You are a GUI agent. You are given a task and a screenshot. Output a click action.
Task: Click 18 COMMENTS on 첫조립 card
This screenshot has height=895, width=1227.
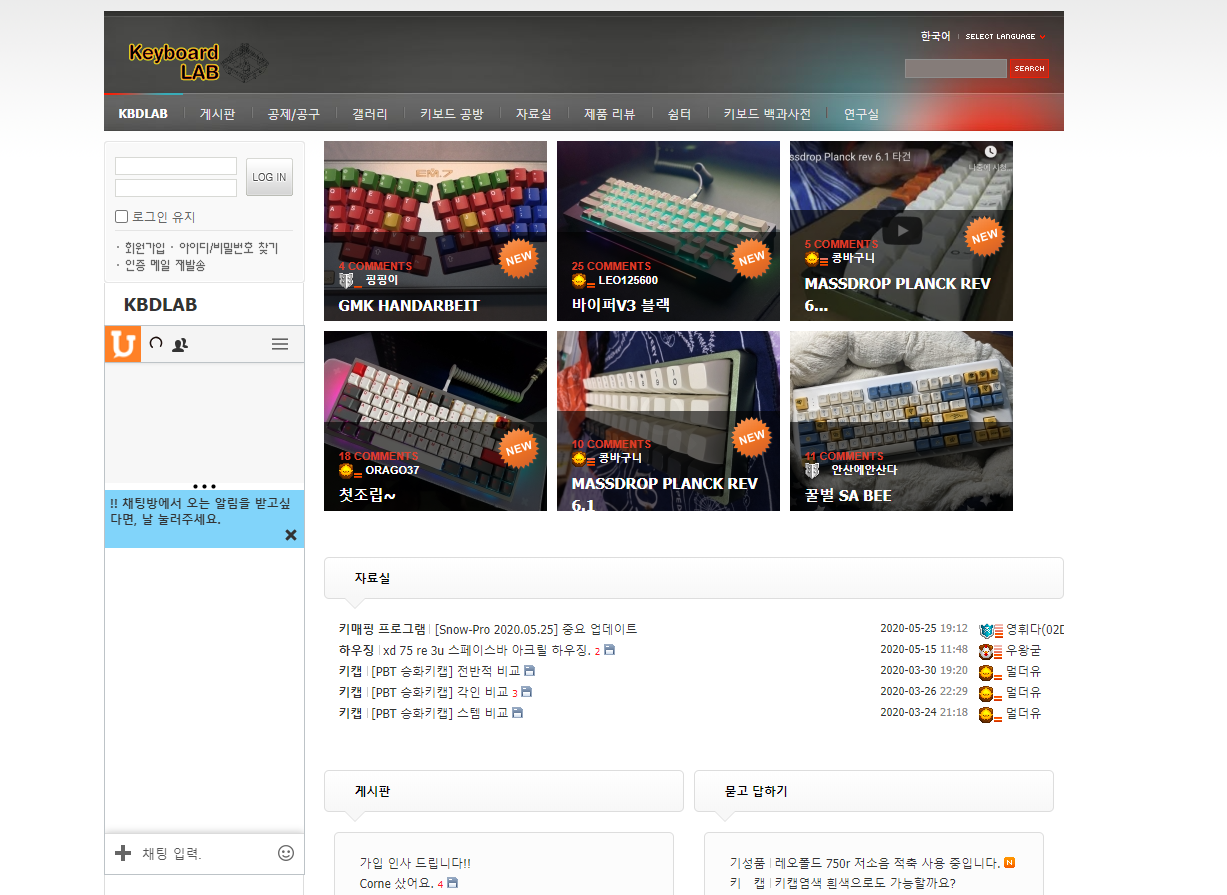pos(378,456)
